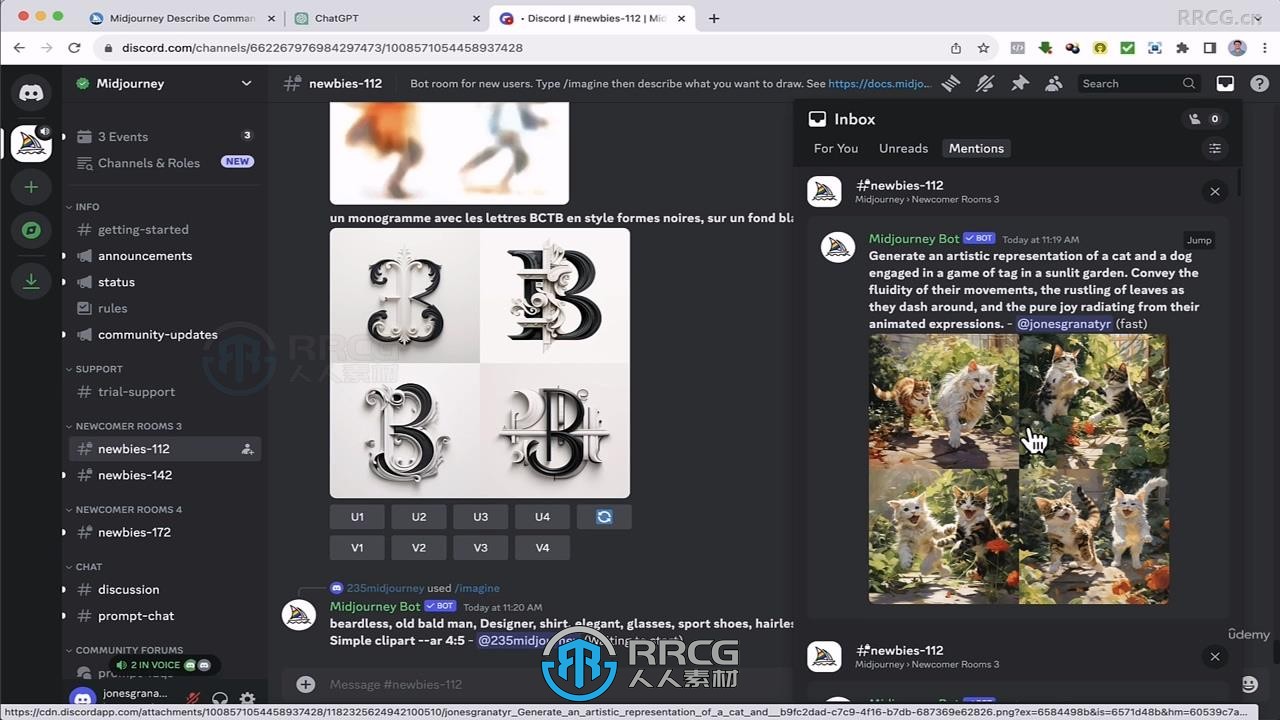
Task: Switch to For You inbox tab
Action: coord(836,148)
